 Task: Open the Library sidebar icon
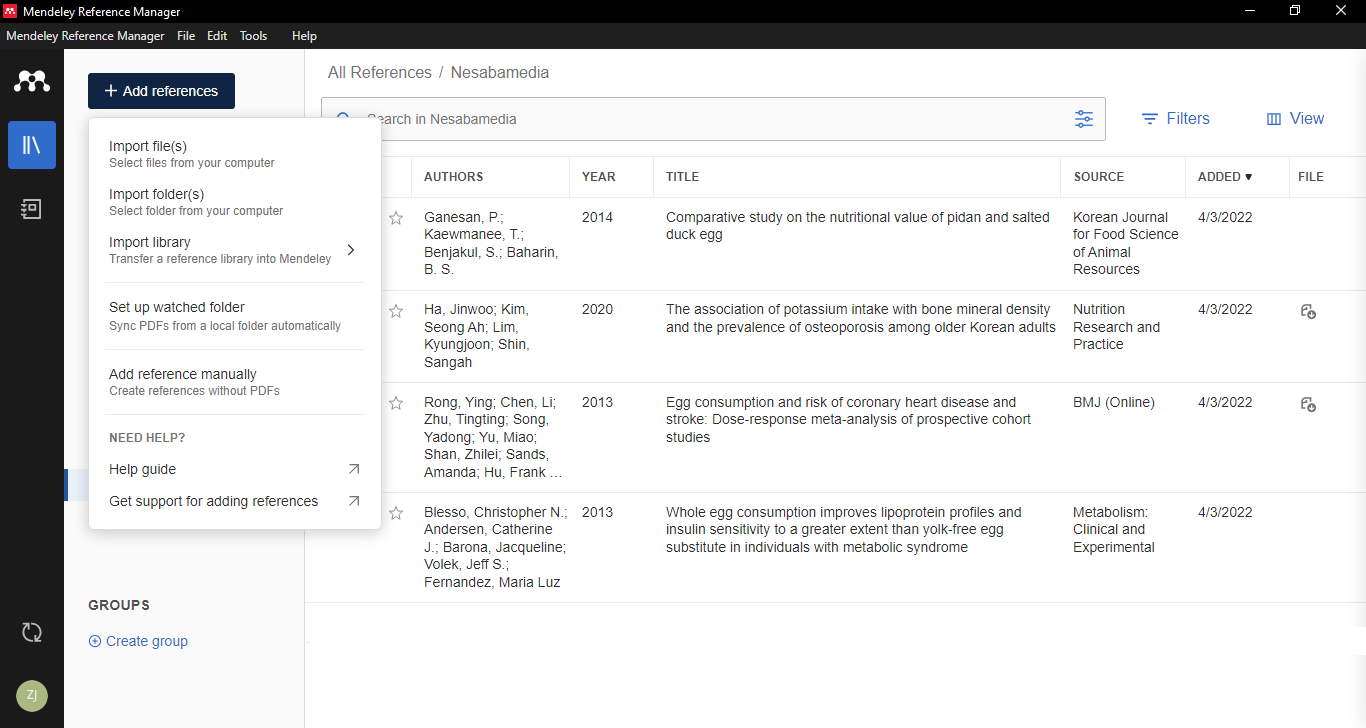32,145
